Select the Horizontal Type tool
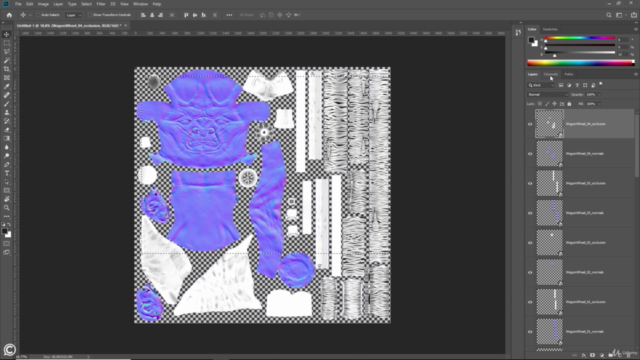This screenshot has width=640, height=360. pos(7,173)
